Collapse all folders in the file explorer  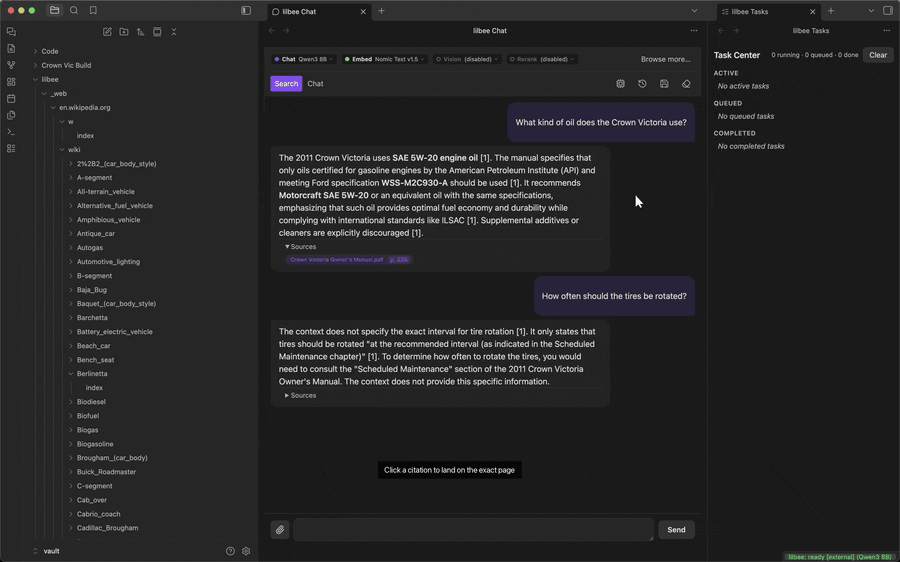(x=173, y=32)
